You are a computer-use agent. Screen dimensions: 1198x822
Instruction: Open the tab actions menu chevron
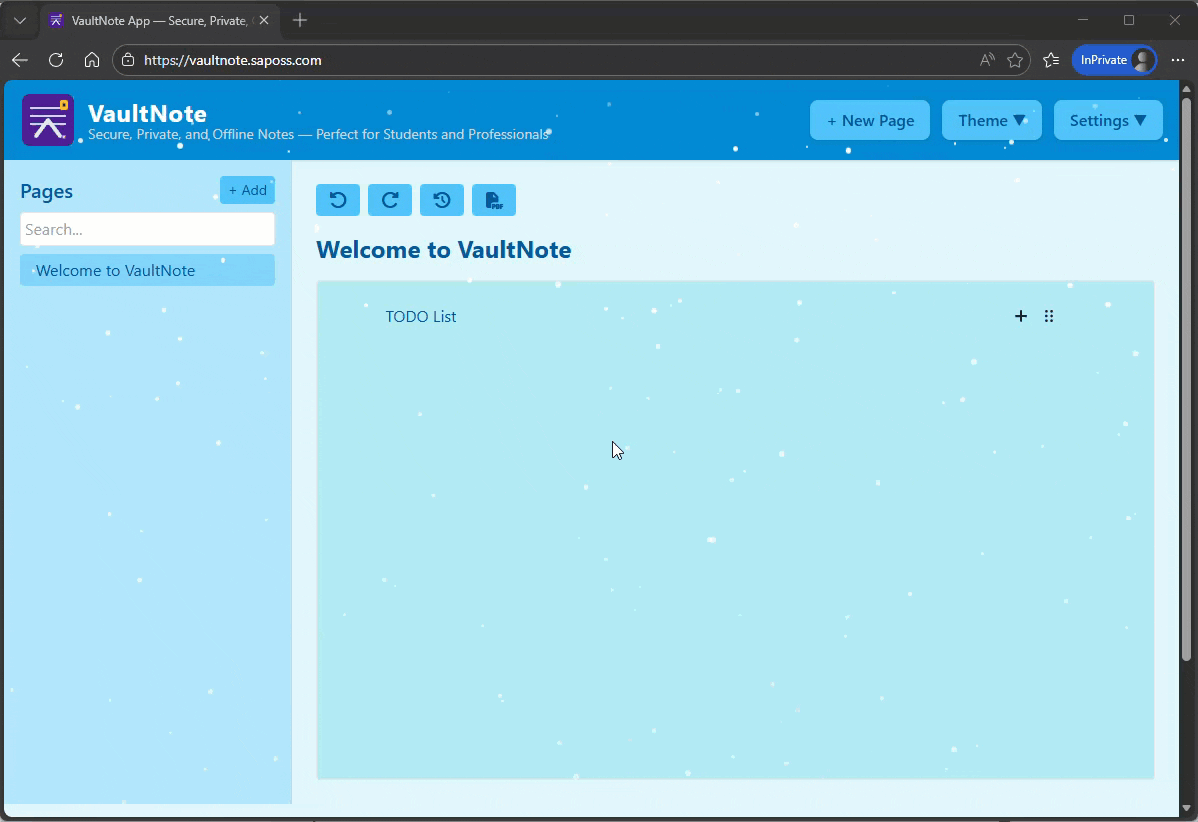pyautogui.click(x=21, y=21)
